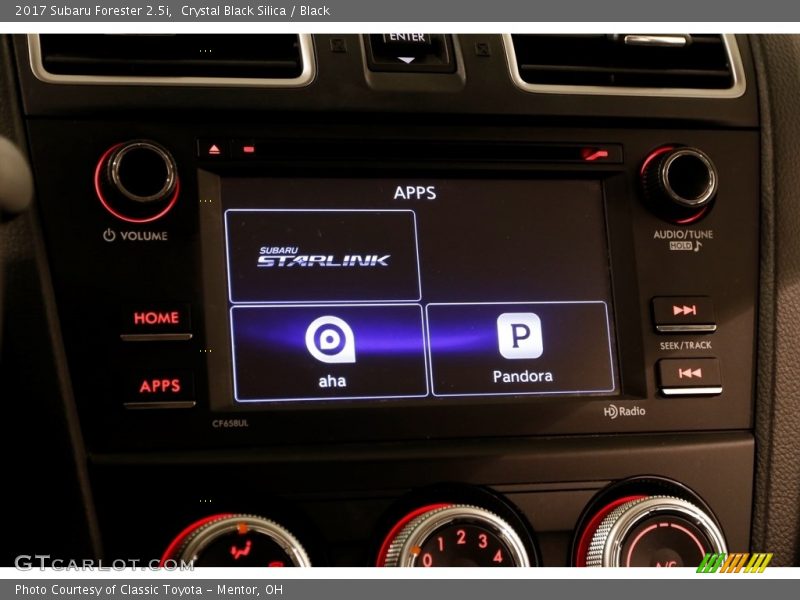This screenshot has width=800, height=600.
Task: Select the A/C temperature dial
Action: pos(652,532)
